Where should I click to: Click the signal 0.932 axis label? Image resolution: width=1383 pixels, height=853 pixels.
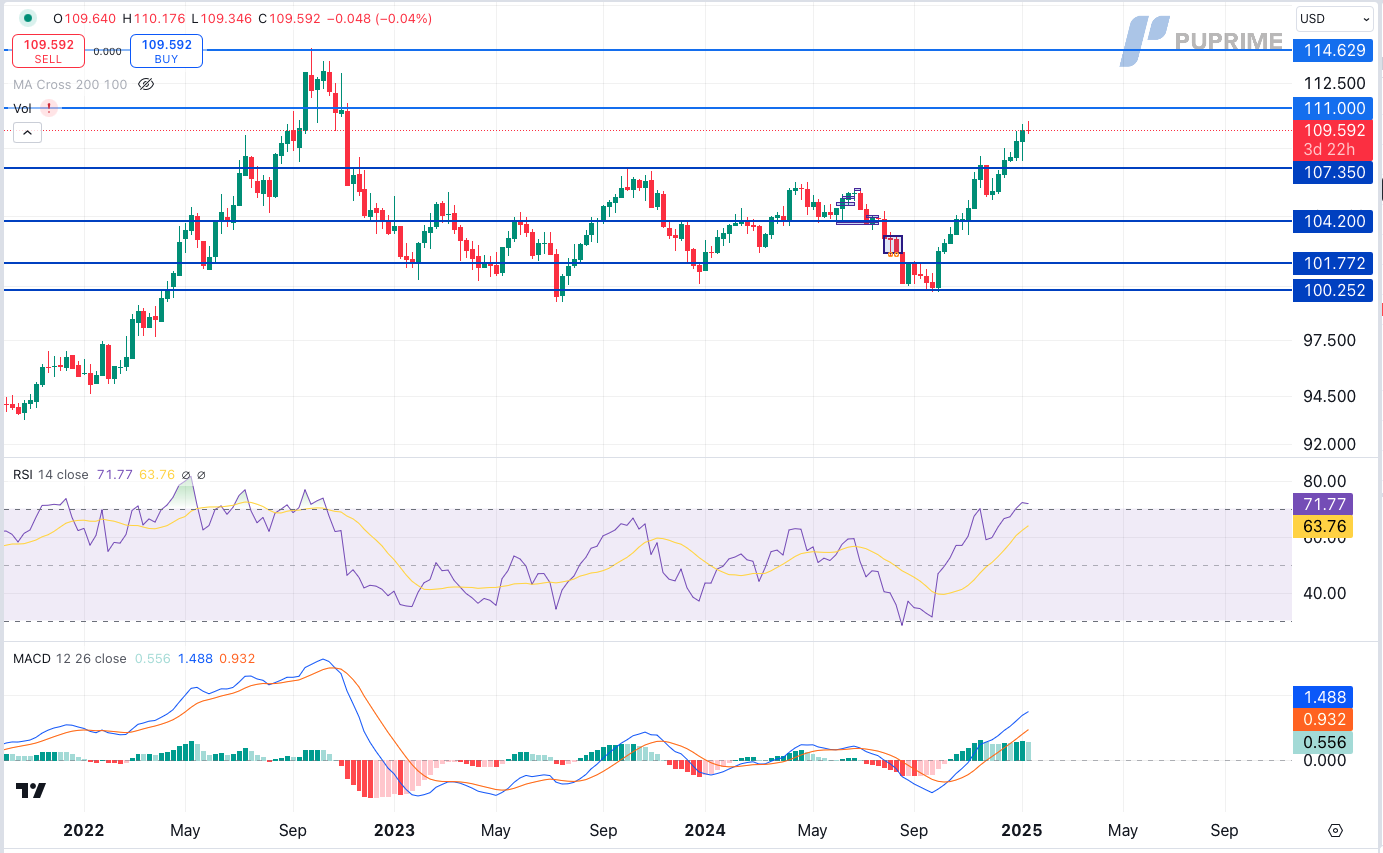pos(1323,720)
